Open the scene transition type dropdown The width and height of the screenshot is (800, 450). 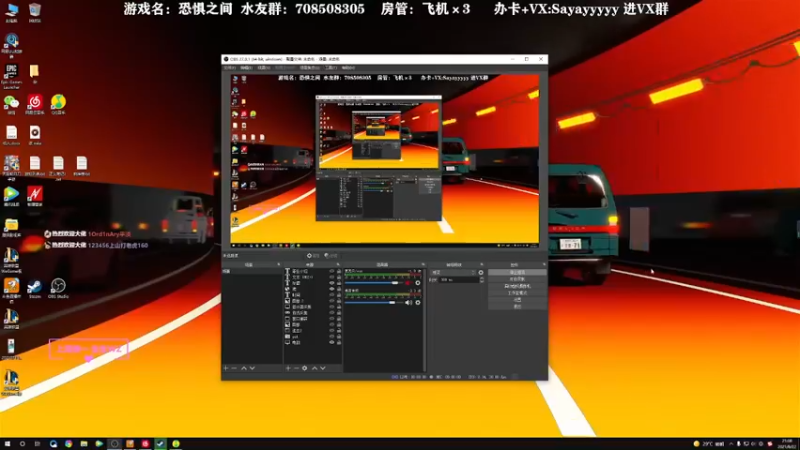click(453, 272)
